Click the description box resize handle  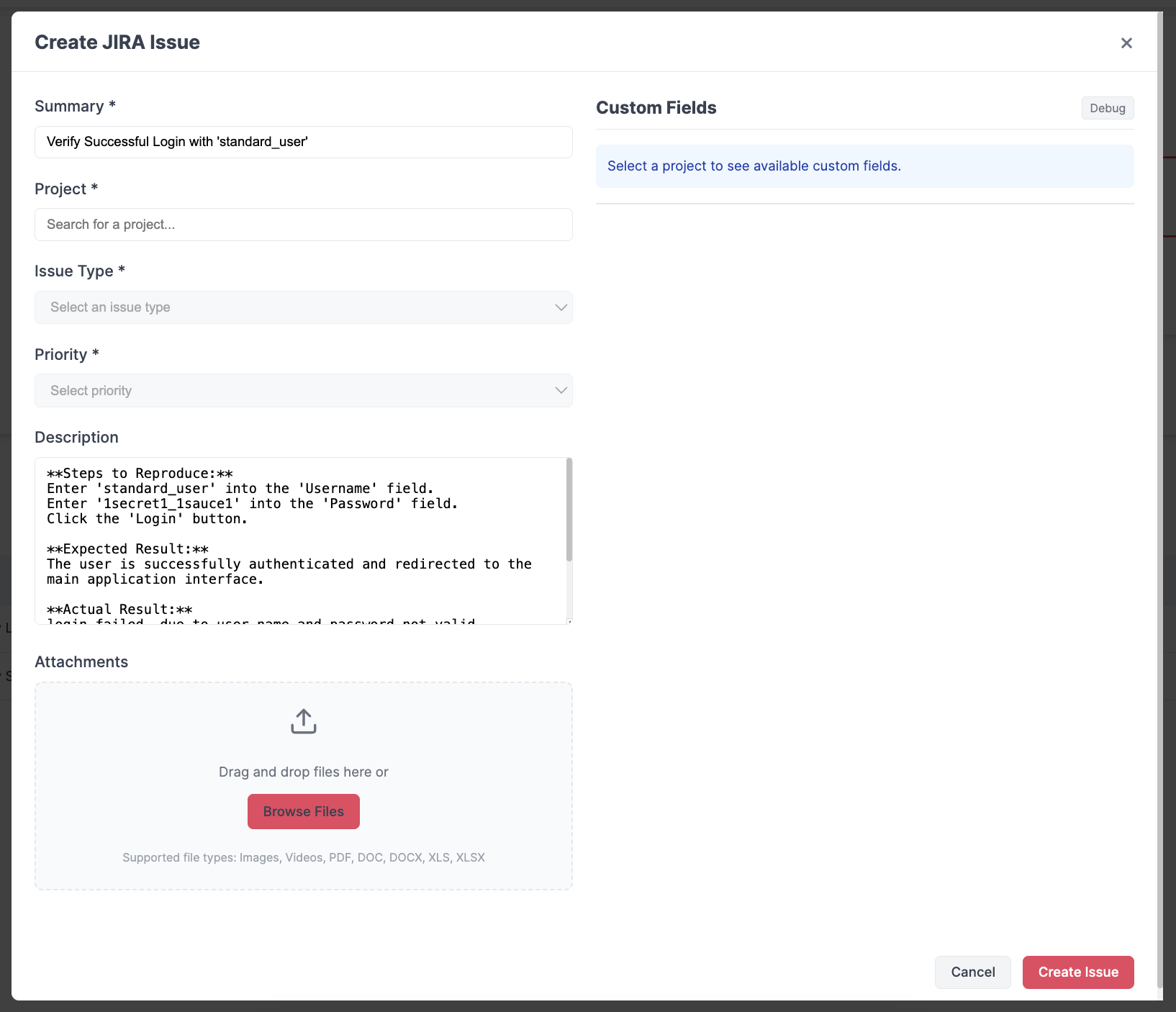(569, 621)
